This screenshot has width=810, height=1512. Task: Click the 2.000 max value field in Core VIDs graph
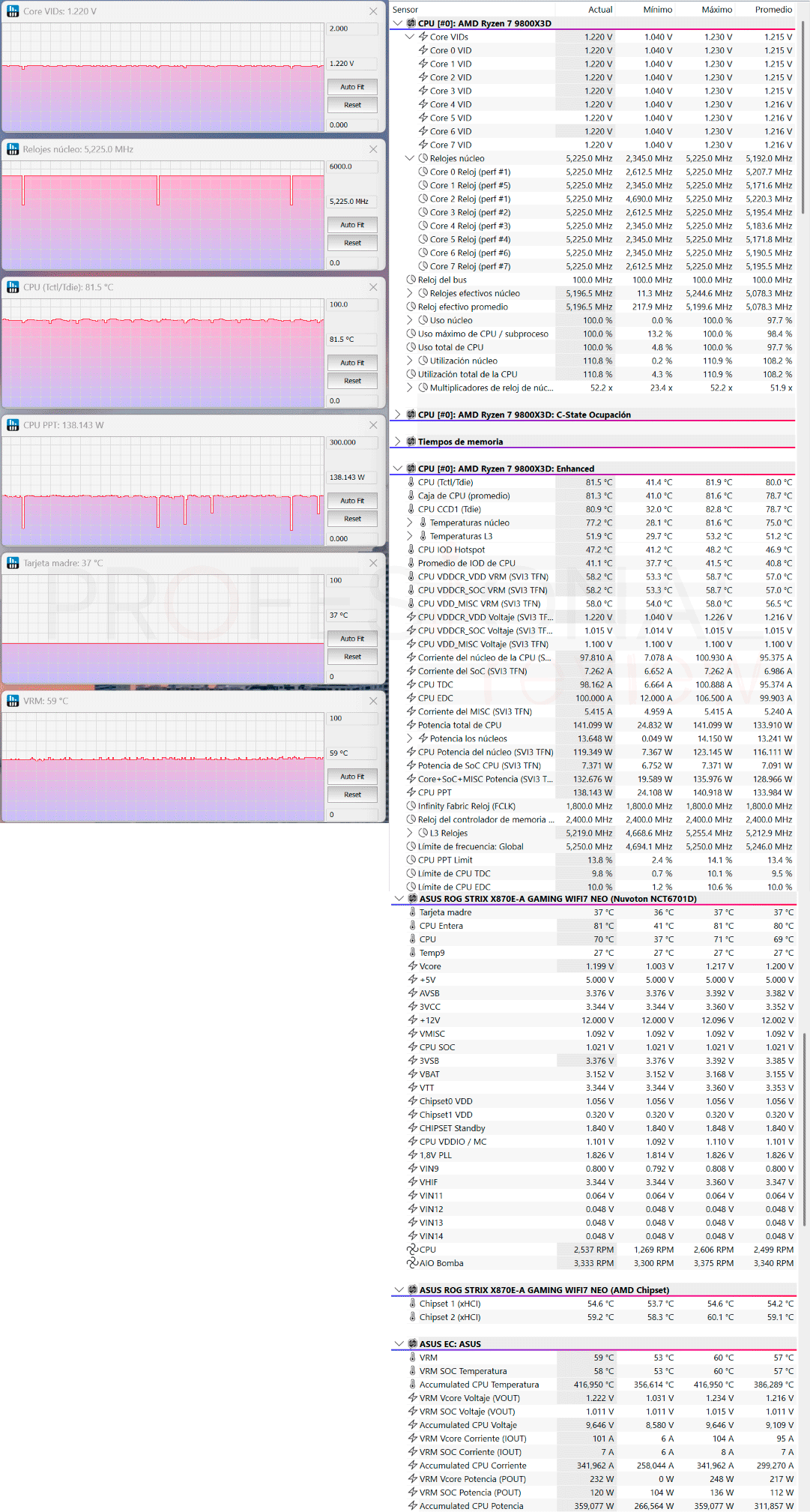coord(352,28)
